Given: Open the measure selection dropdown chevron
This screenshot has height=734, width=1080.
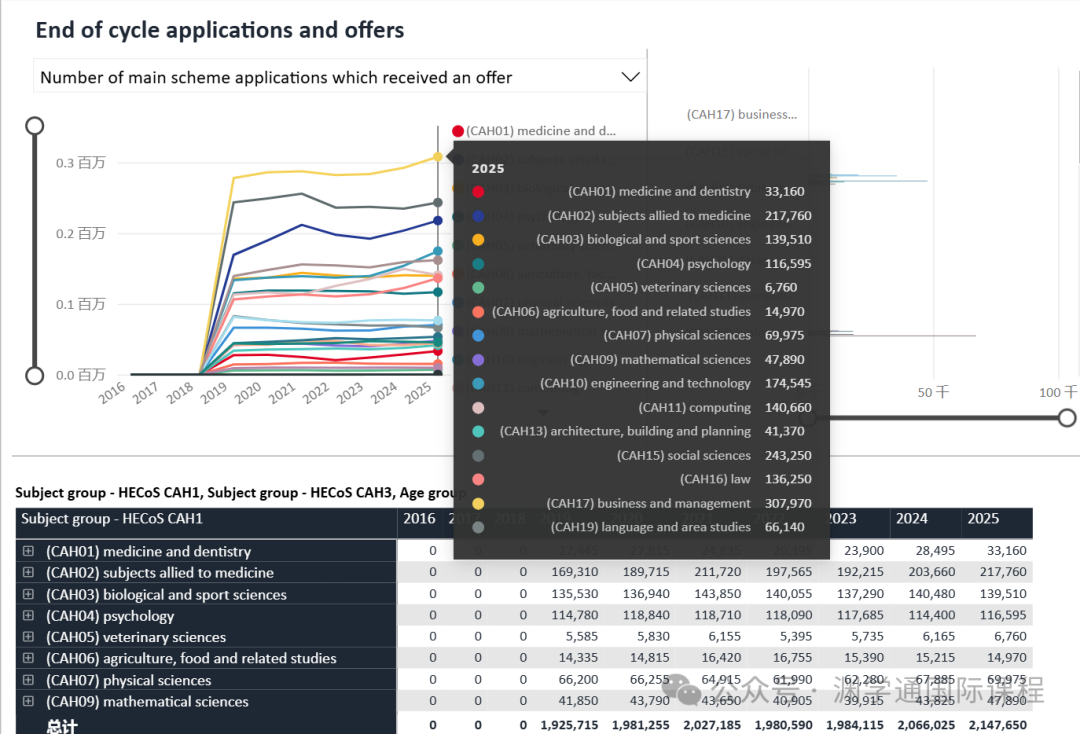Looking at the screenshot, I should pos(630,77).
